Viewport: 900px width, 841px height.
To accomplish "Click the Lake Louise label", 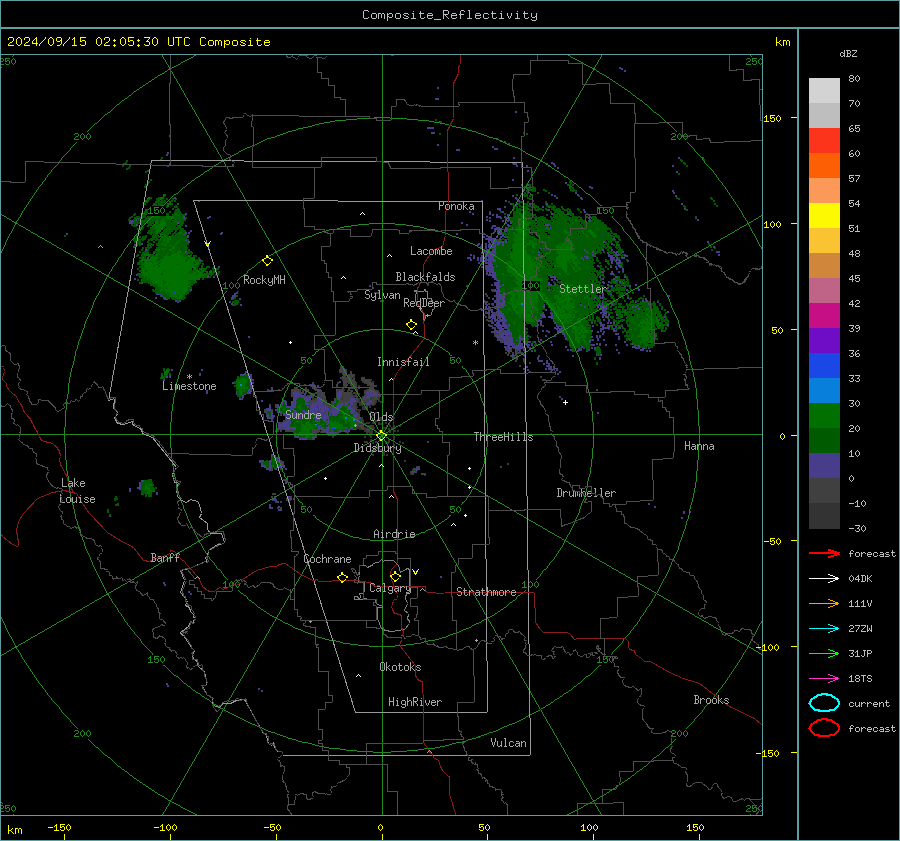I will (x=77, y=491).
